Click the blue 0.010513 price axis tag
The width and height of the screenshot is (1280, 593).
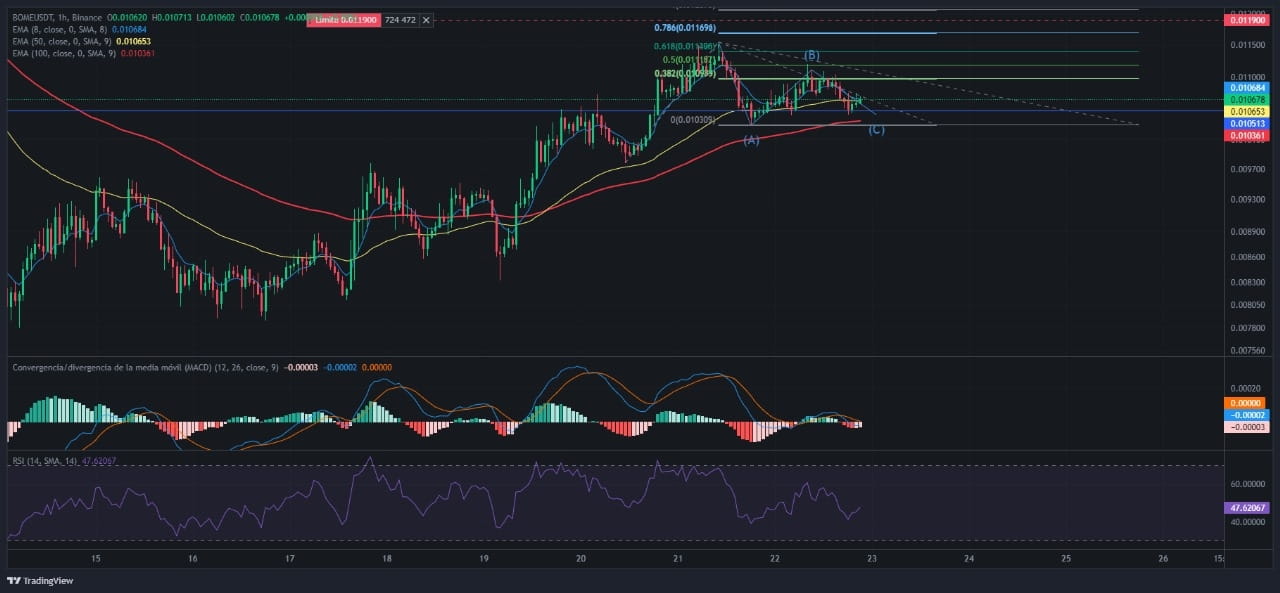point(1248,123)
